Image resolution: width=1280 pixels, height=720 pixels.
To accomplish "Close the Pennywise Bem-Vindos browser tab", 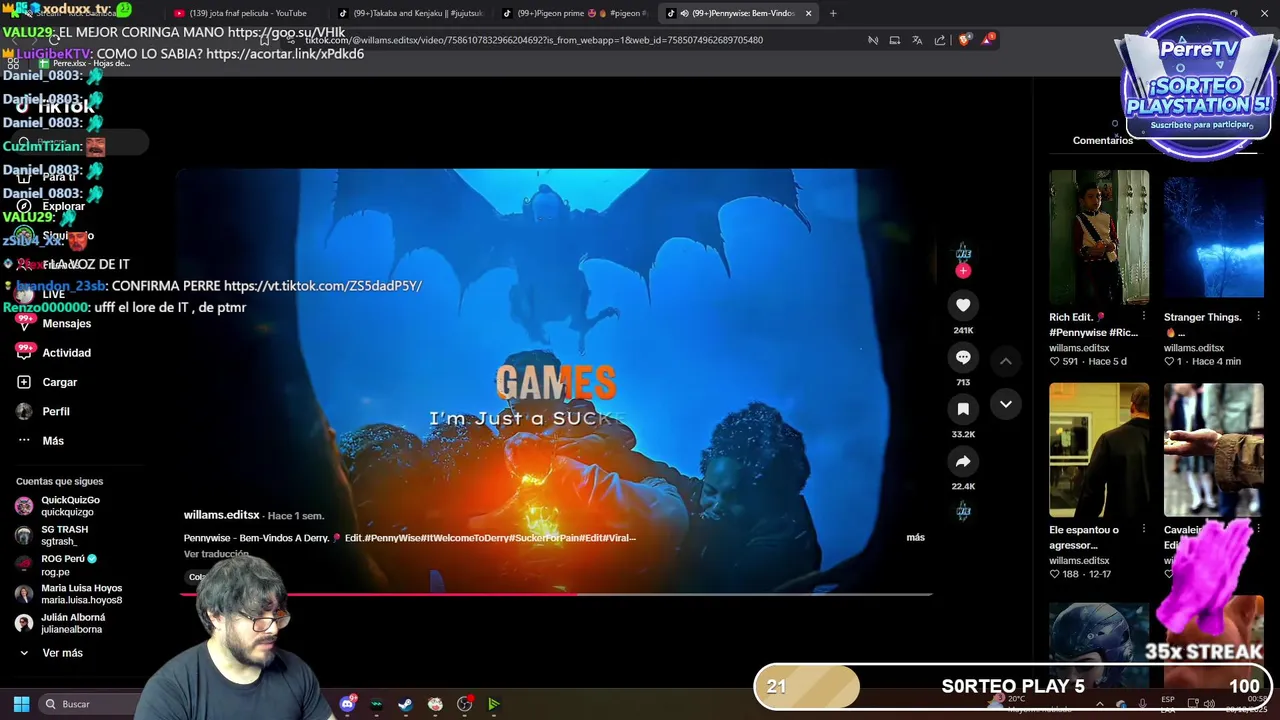I will [x=808, y=13].
